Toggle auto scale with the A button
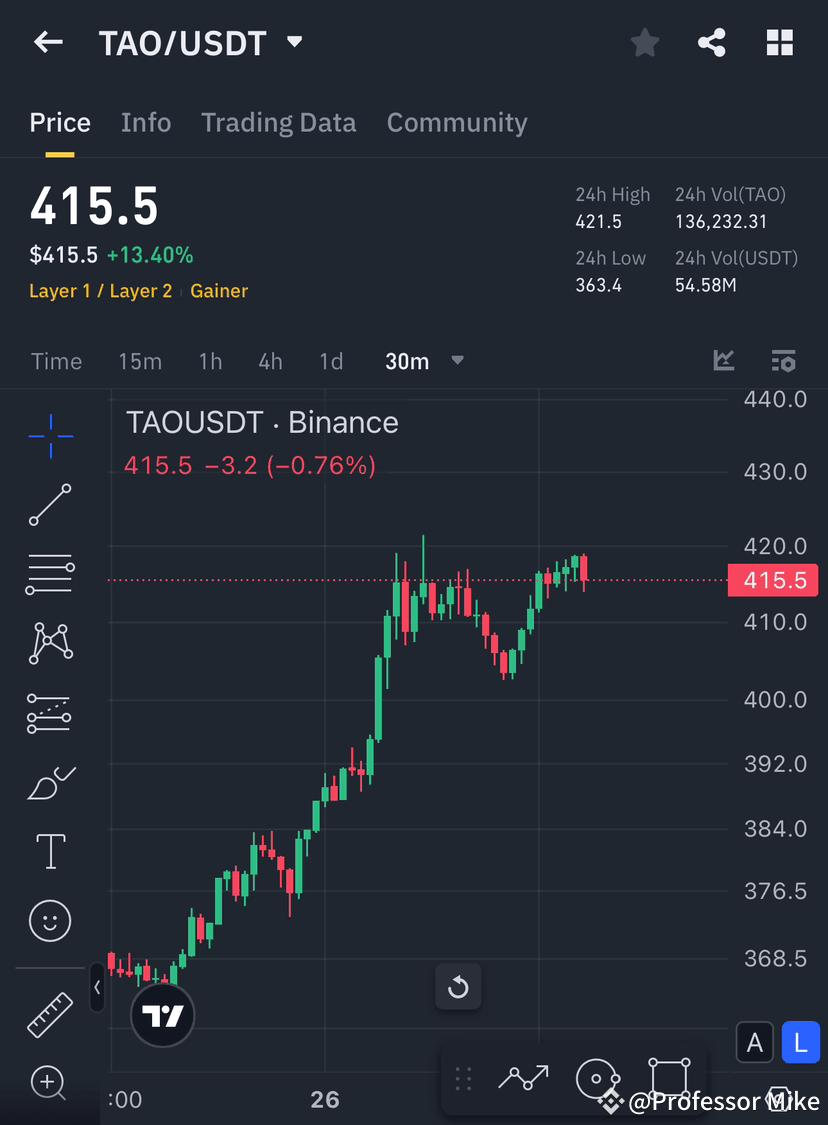Image resolution: width=828 pixels, height=1125 pixels. click(x=755, y=1042)
